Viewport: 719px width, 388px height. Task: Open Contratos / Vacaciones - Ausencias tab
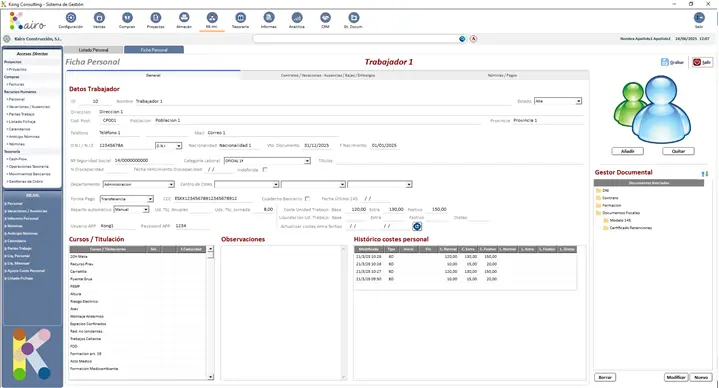(328, 75)
